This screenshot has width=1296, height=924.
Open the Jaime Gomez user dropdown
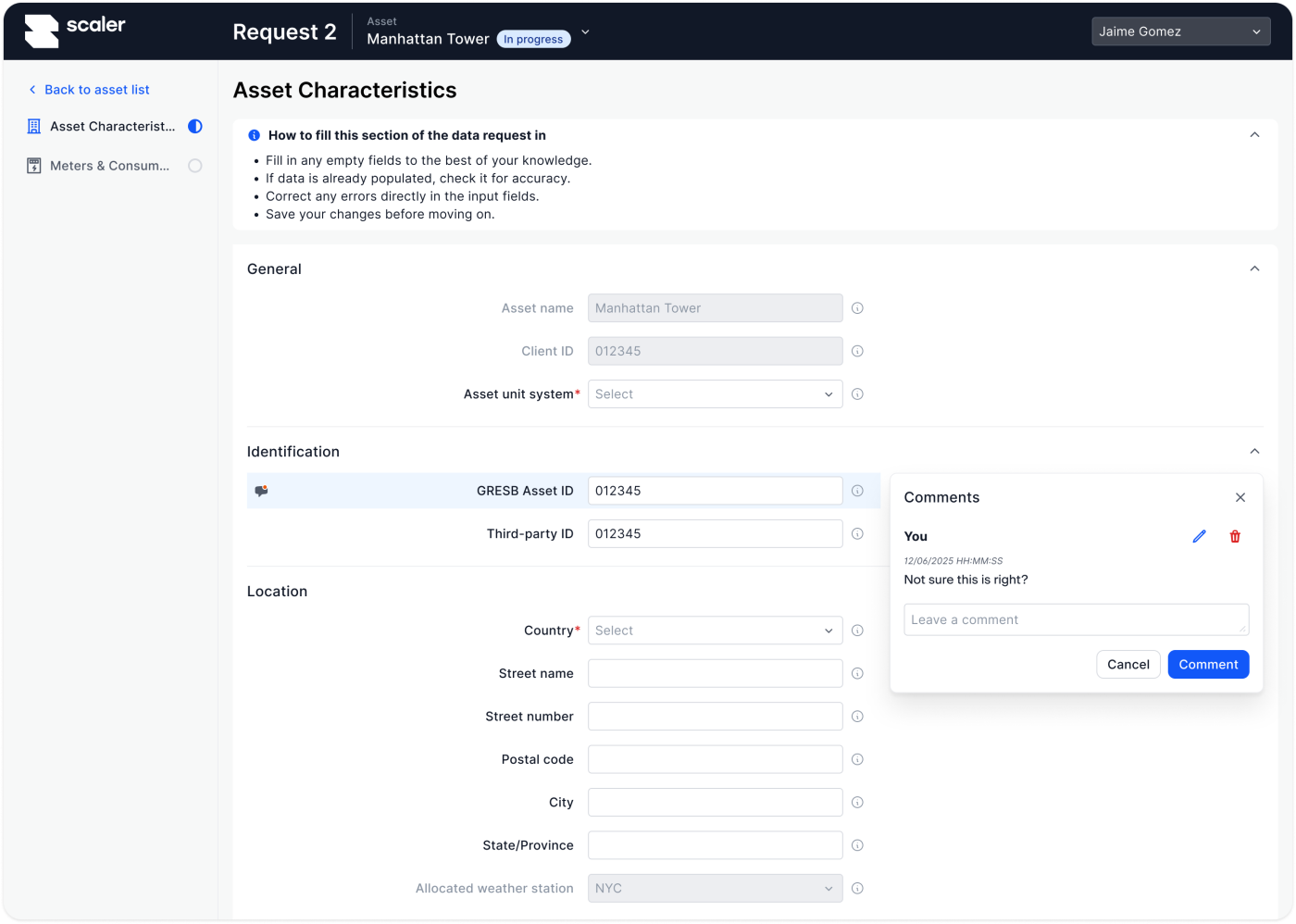point(1180,31)
